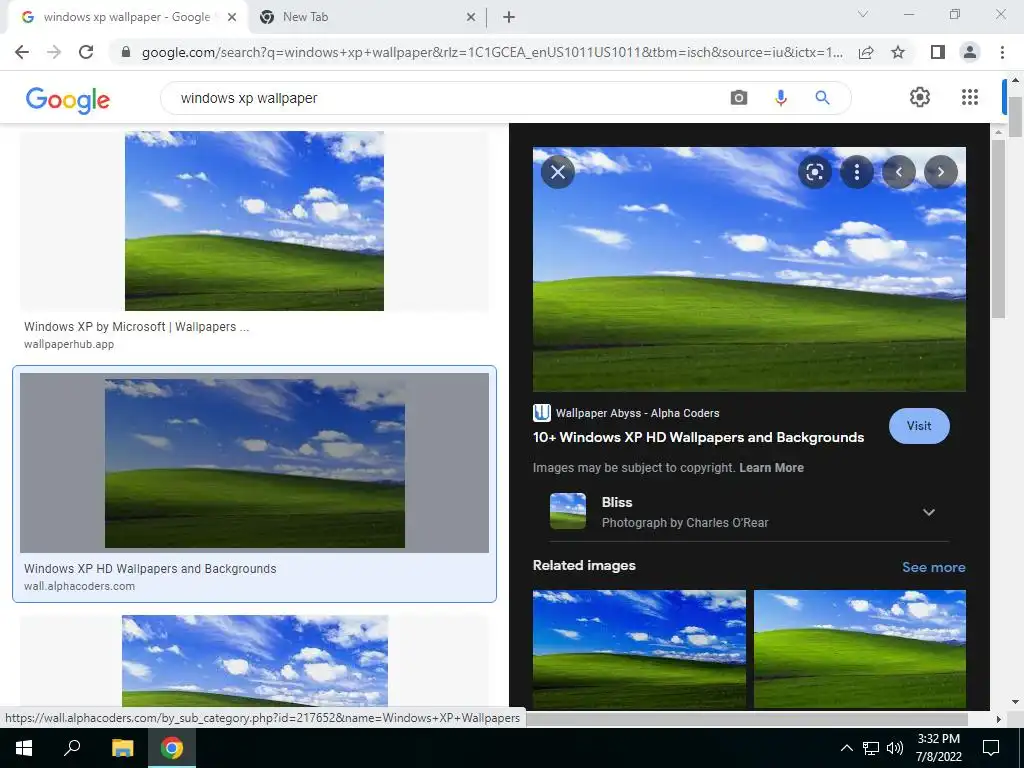Open the second related image thumbnail

(859, 649)
